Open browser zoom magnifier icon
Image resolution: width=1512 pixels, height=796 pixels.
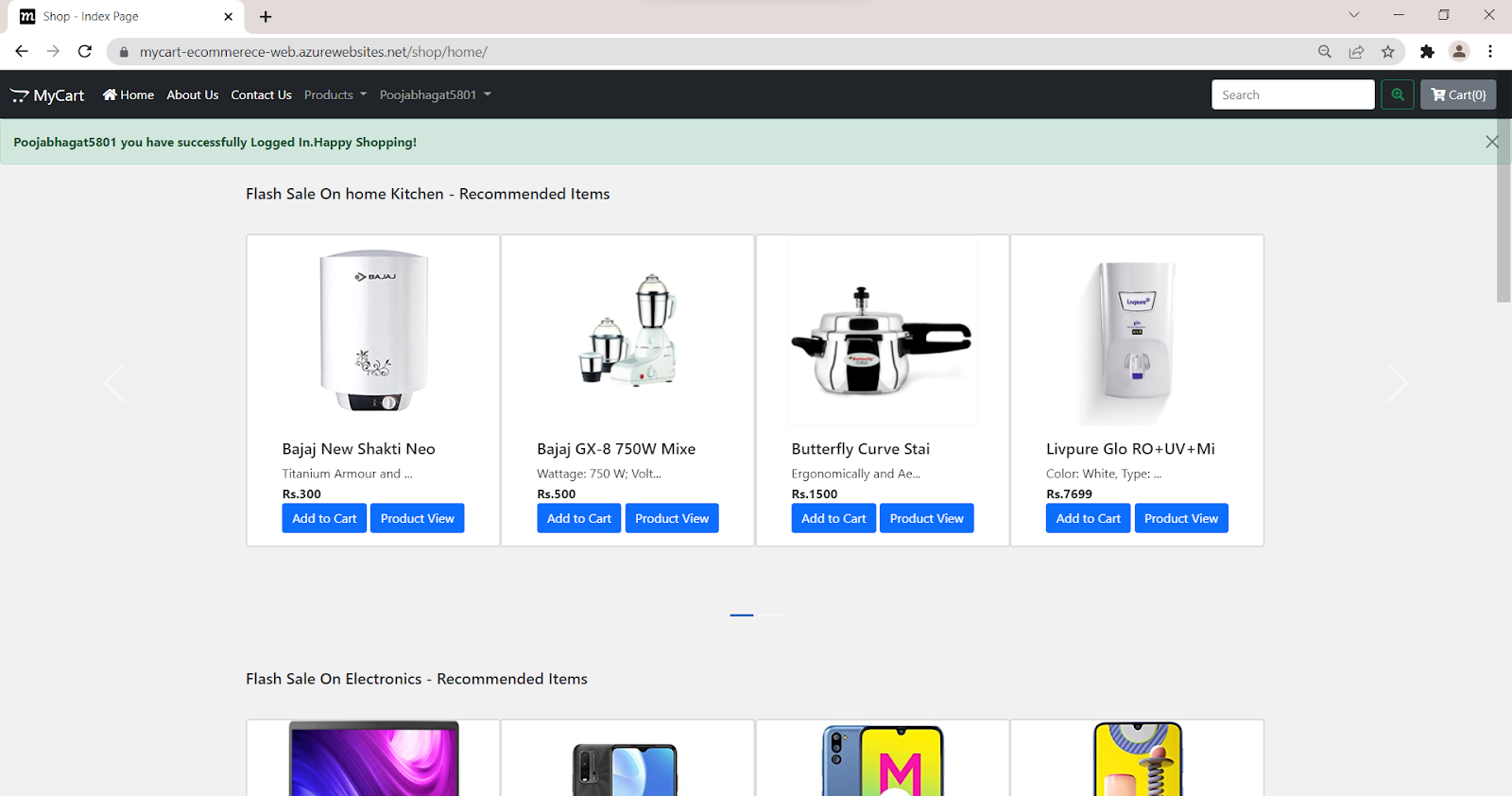tap(1325, 52)
